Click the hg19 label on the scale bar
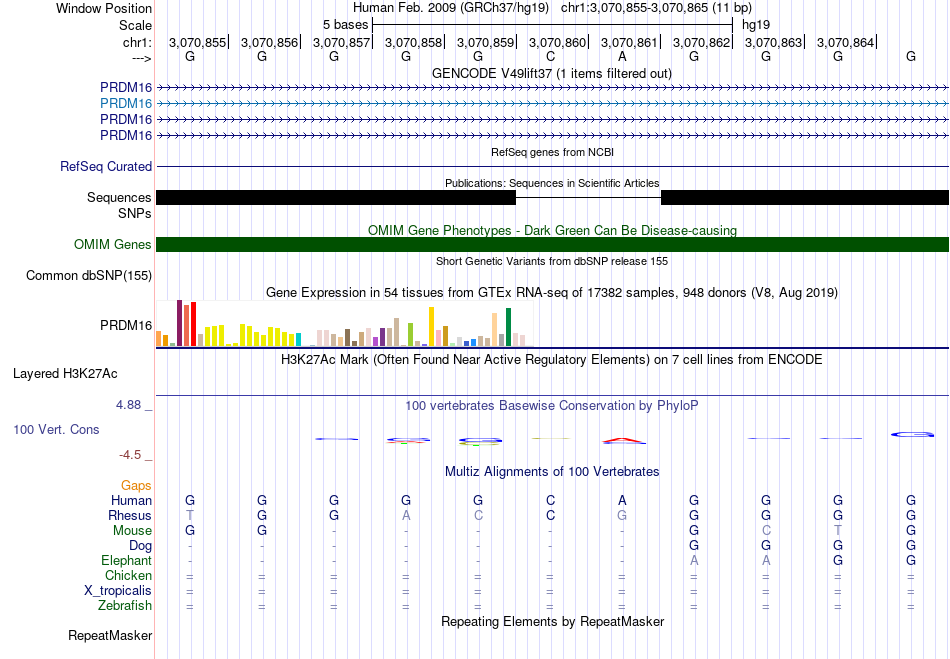The height and width of the screenshot is (659, 950). coord(756,25)
